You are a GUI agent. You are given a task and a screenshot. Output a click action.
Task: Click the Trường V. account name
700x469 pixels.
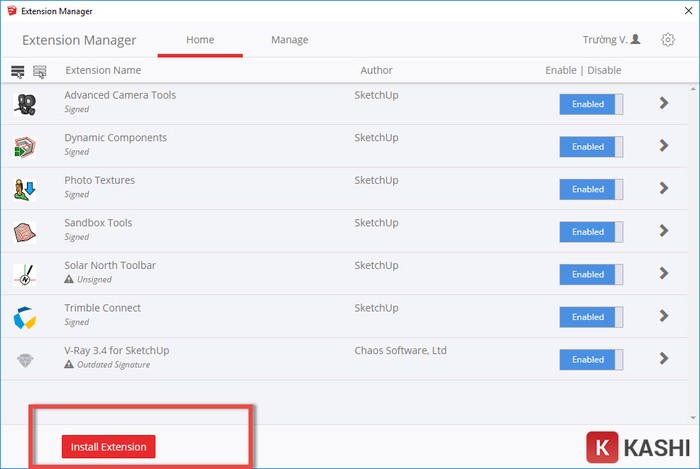(x=605, y=40)
